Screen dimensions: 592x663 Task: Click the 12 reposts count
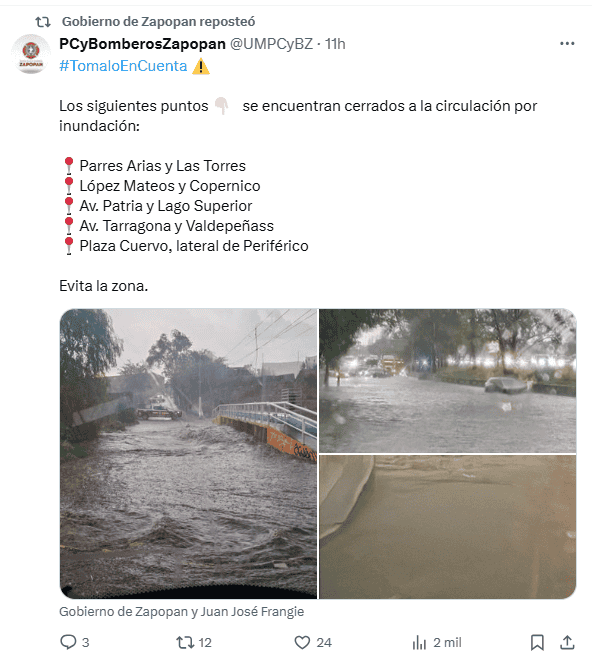click(205, 643)
